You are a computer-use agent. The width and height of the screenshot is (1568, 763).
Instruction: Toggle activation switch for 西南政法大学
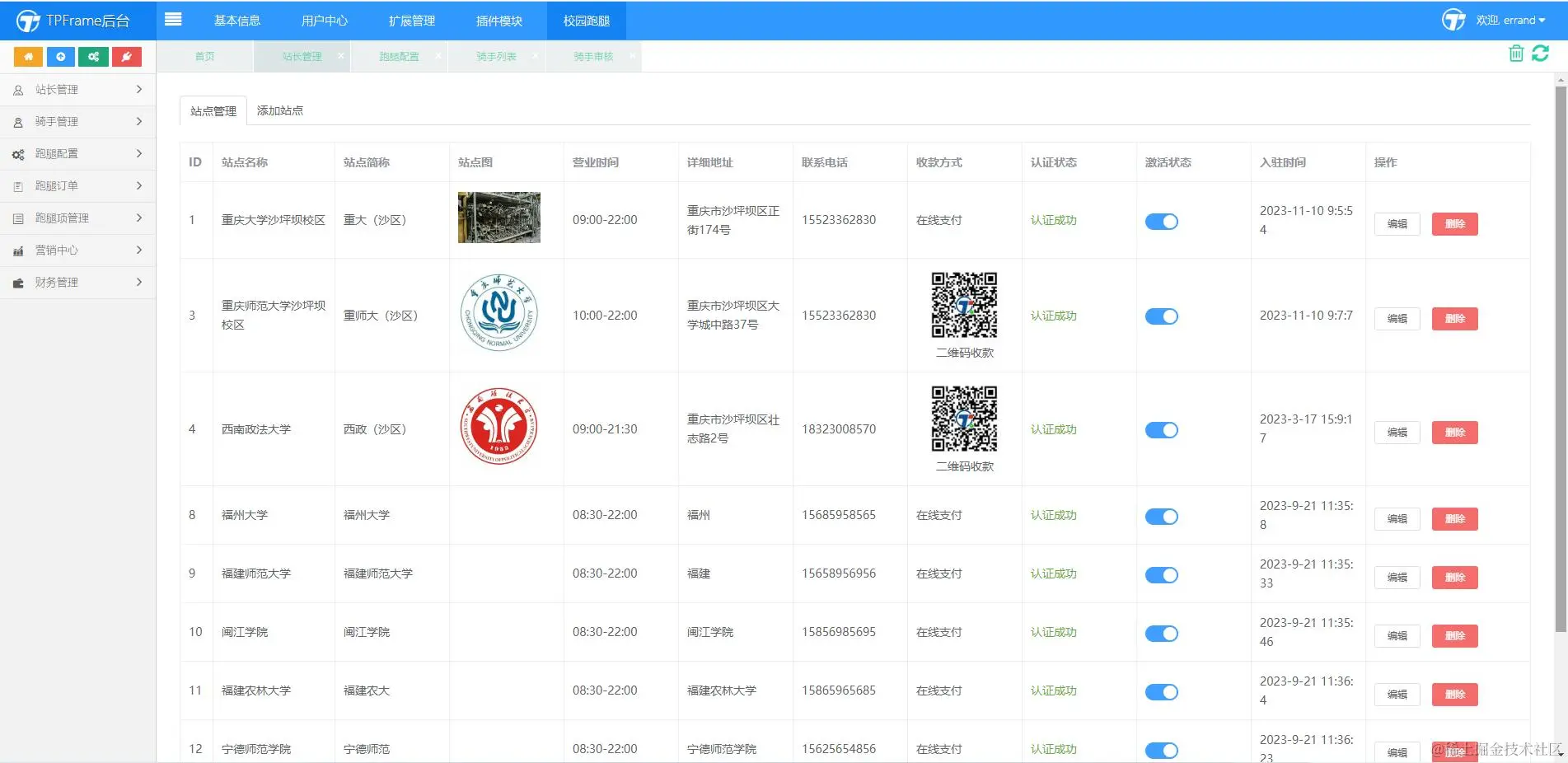click(x=1162, y=430)
